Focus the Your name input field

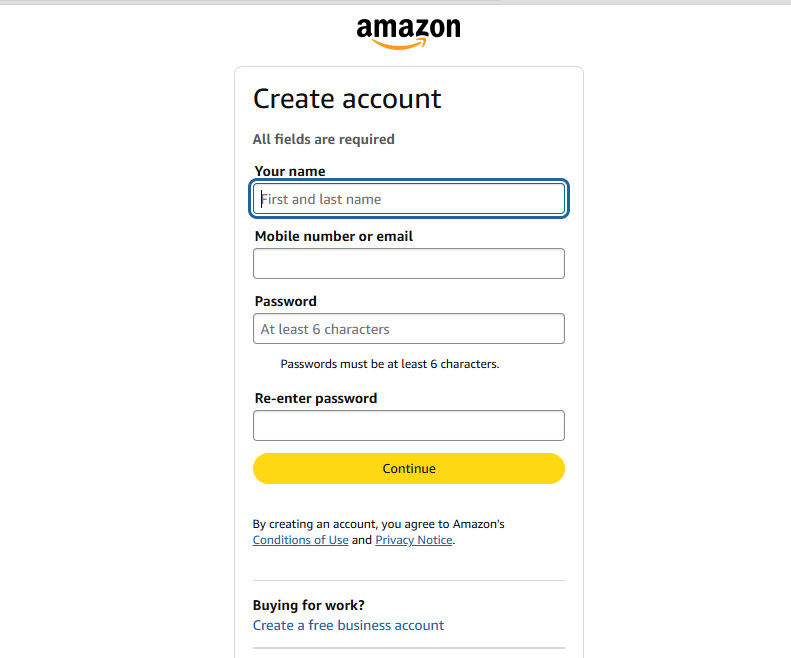(409, 199)
